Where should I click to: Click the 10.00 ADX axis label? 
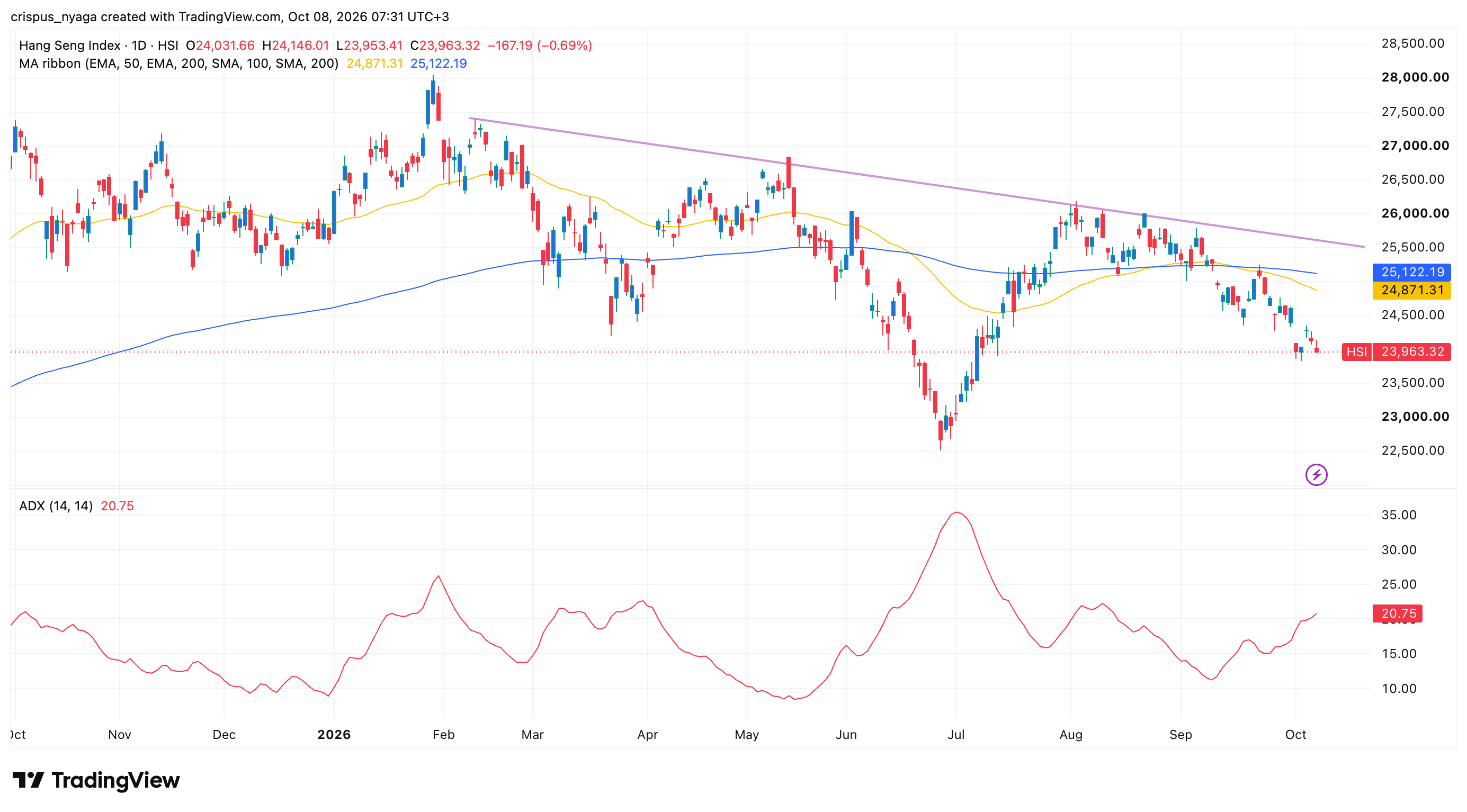click(1399, 689)
